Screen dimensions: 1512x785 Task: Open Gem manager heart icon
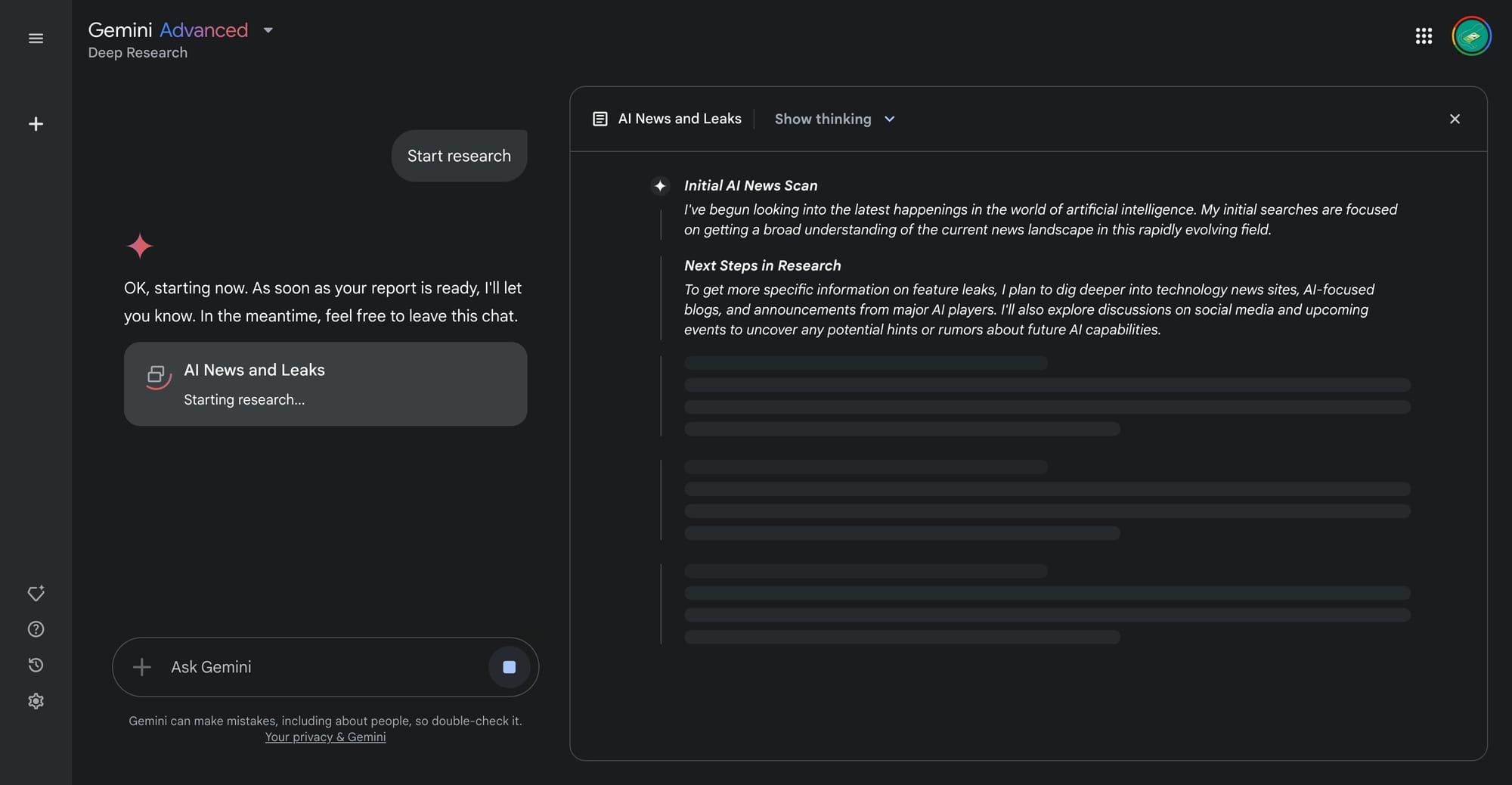tap(36, 594)
